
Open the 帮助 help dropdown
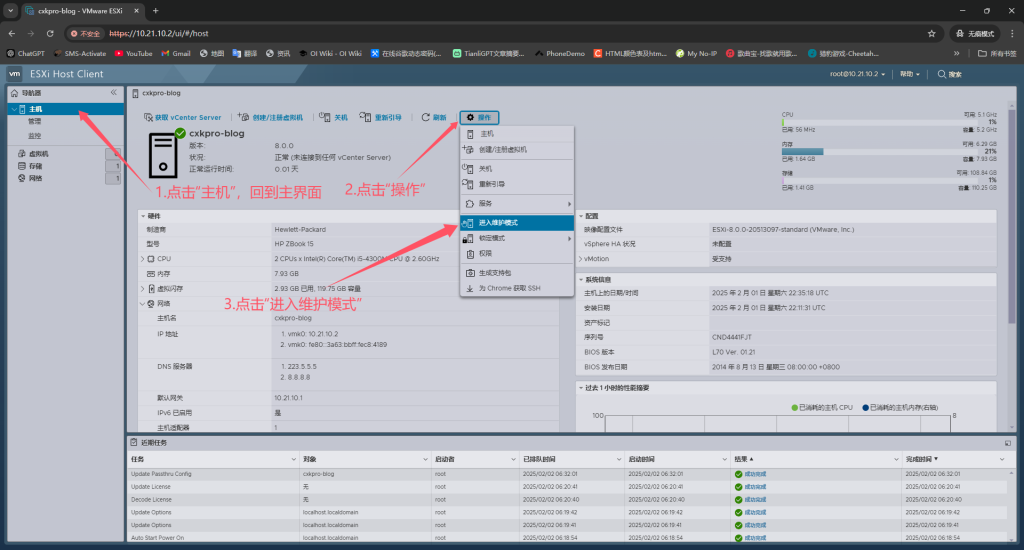tap(910, 74)
